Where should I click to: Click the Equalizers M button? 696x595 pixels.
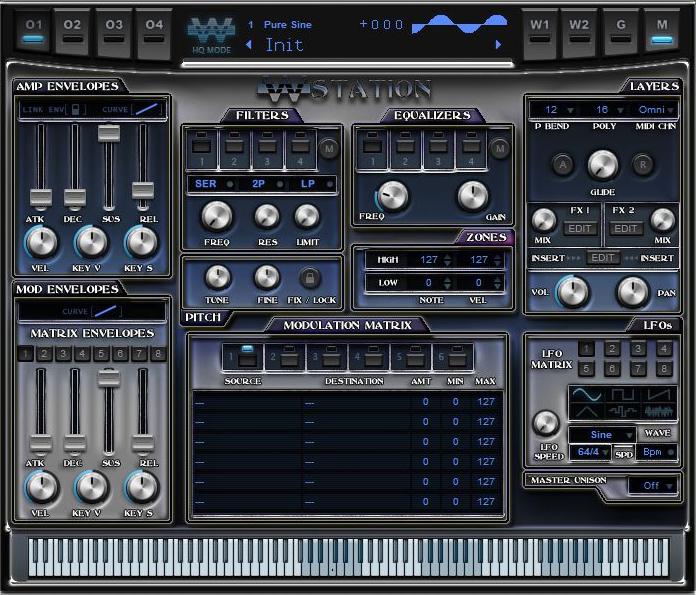(x=500, y=149)
